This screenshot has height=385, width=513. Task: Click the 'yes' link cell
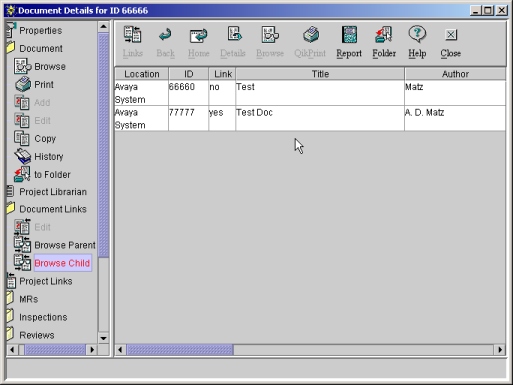[x=222, y=118]
